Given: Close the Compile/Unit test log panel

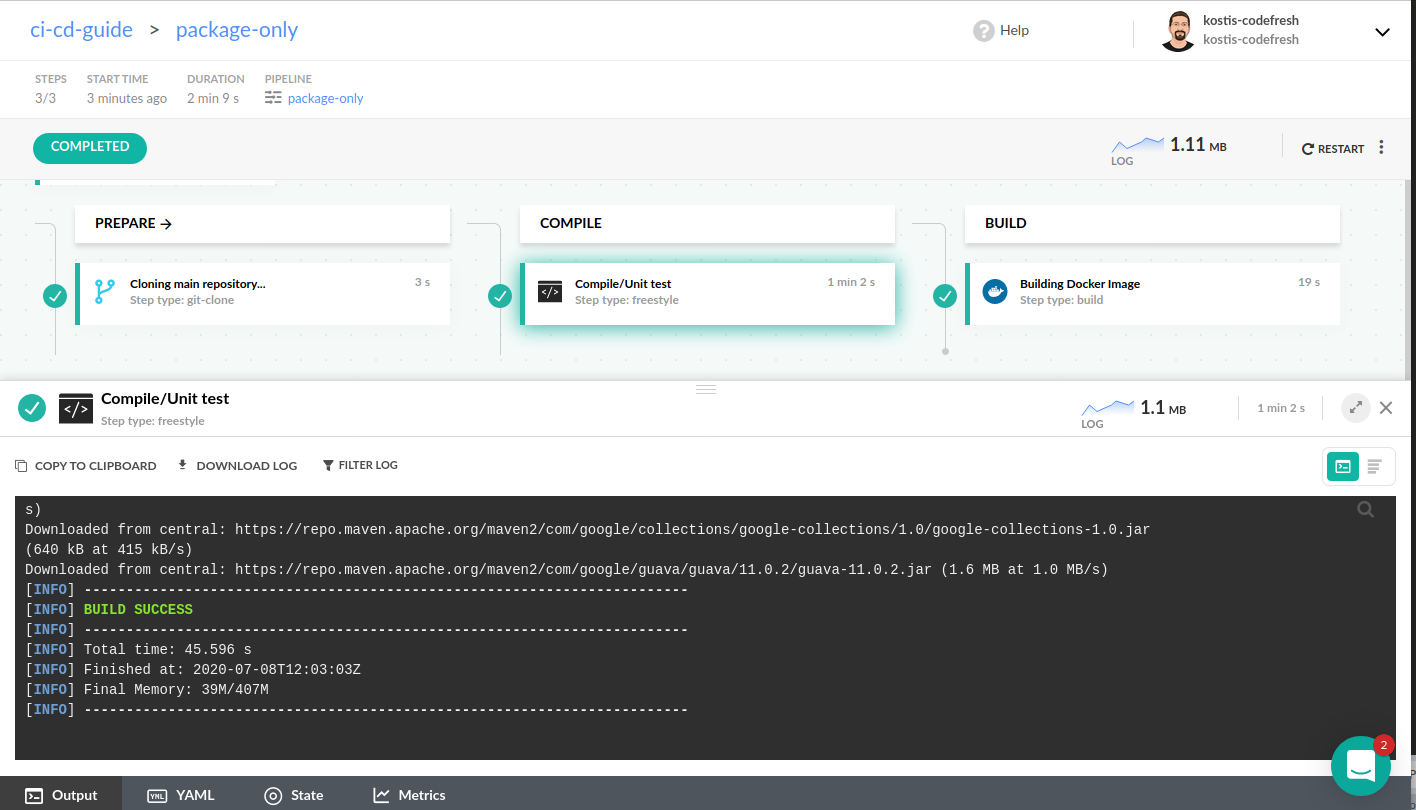Looking at the screenshot, I should (x=1386, y=408).
